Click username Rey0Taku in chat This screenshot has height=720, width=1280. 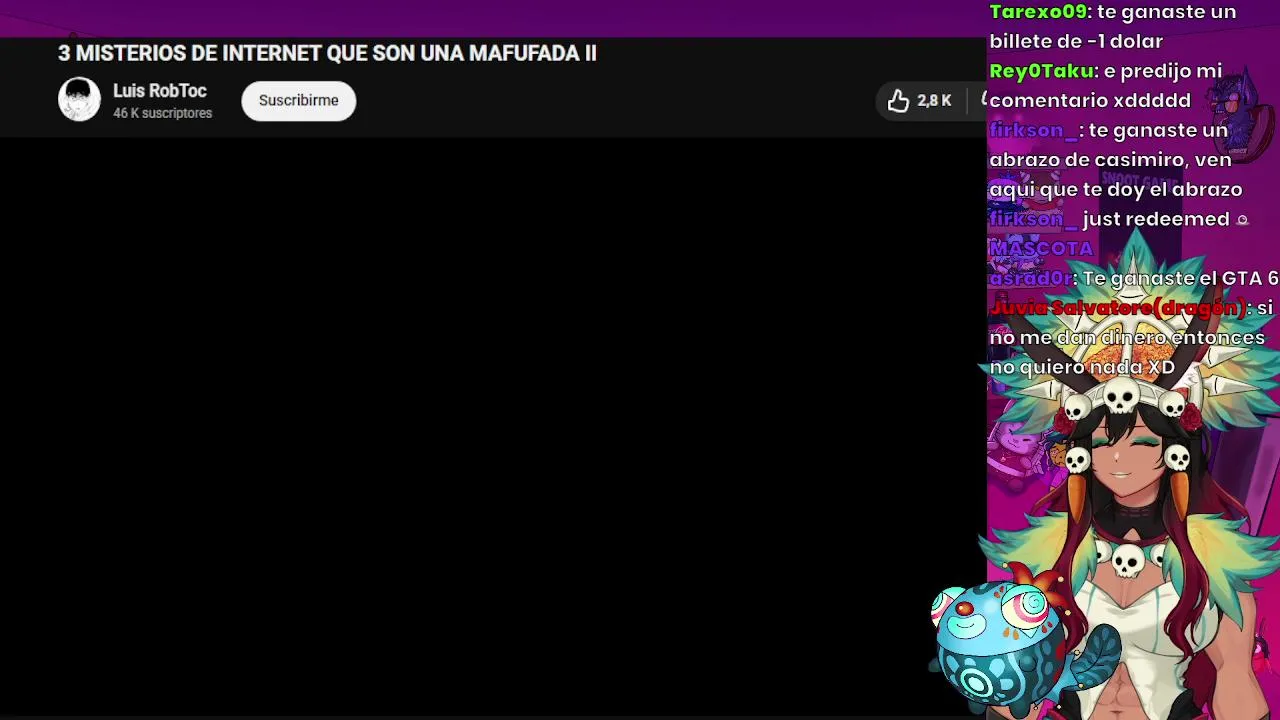[x=1041, y=71]
